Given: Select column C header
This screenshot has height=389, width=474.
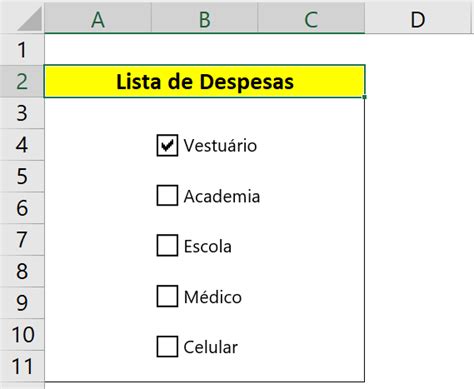Looking at the screenshot, I should pyautogui.click(x=311, y=18).
